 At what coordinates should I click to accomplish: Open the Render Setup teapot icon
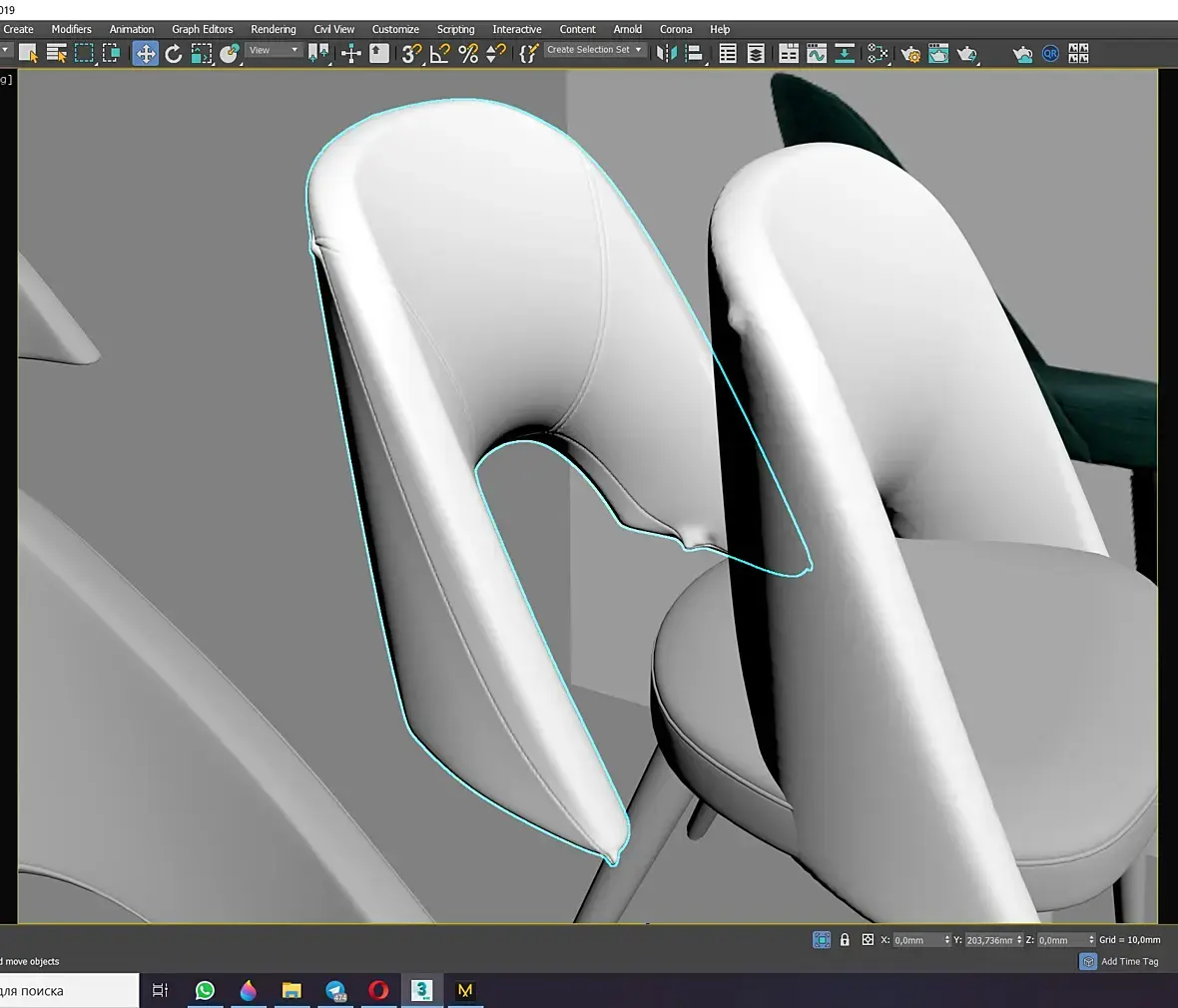pos(910,54)
